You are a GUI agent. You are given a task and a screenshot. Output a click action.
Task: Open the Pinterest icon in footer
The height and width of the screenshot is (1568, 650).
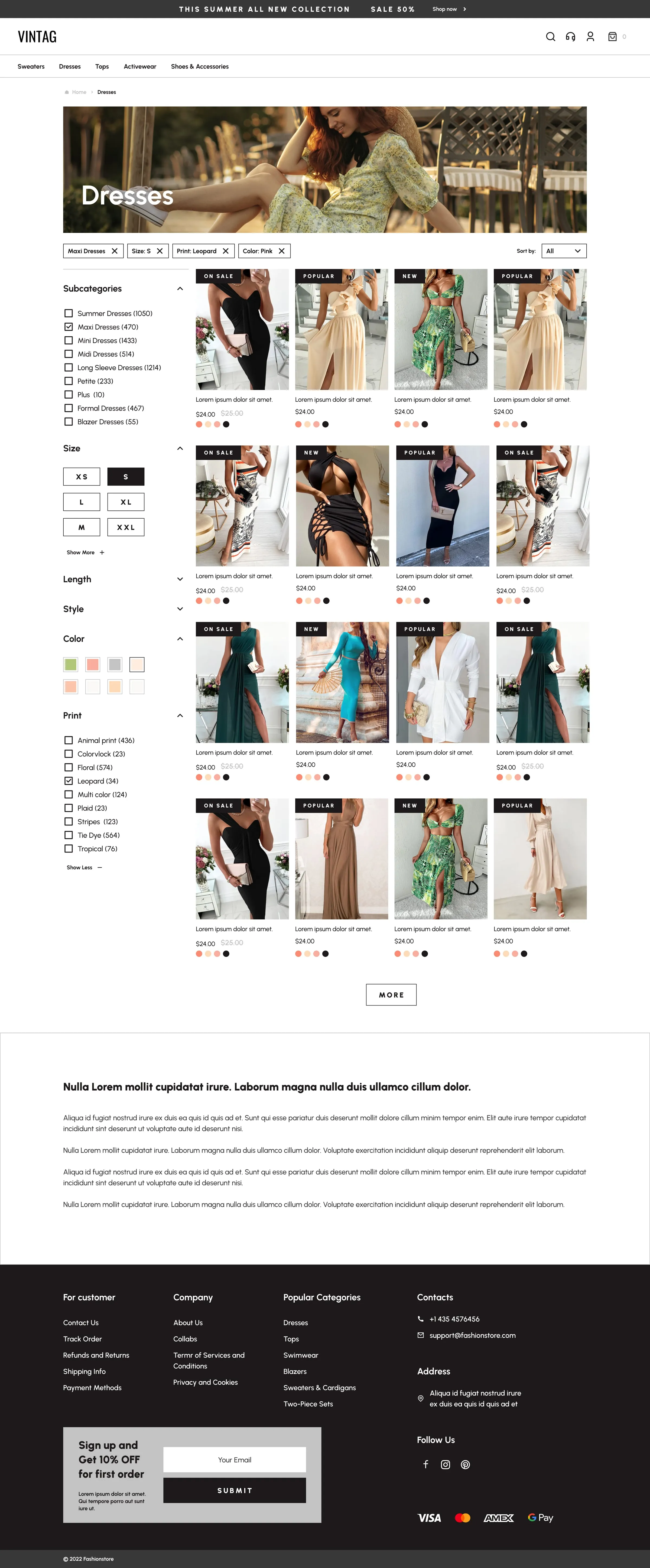coord(466,1464)
